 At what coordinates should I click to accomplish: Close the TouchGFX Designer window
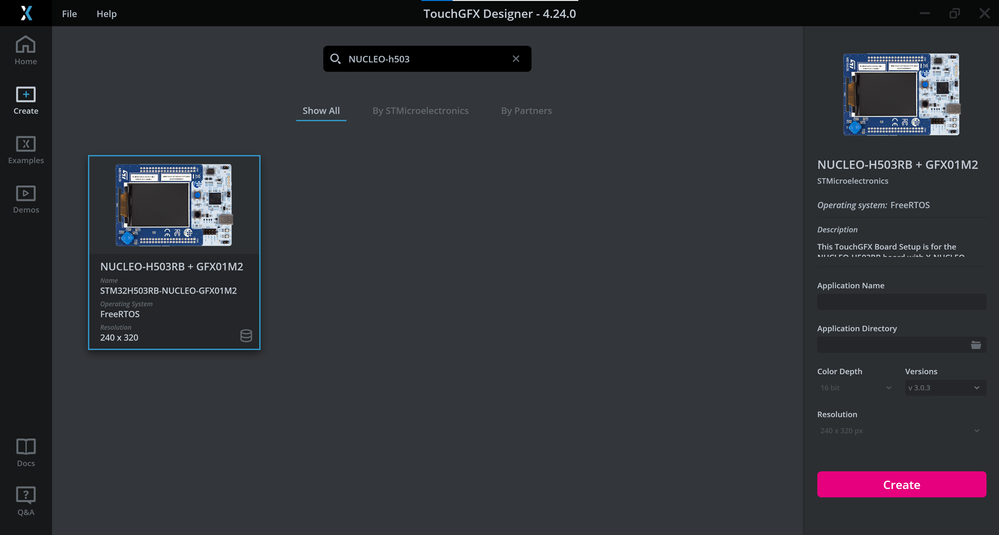[984, 13]
